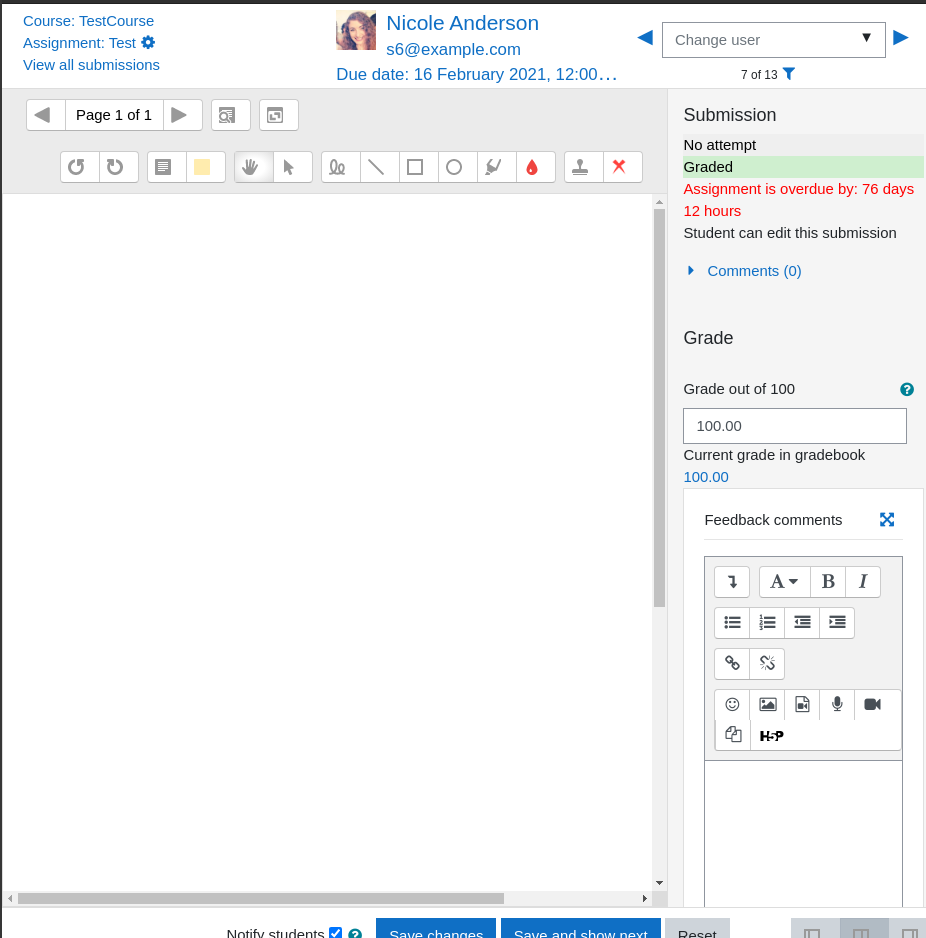
Task: Insert unordered bullet list
Action: (732, 623)
